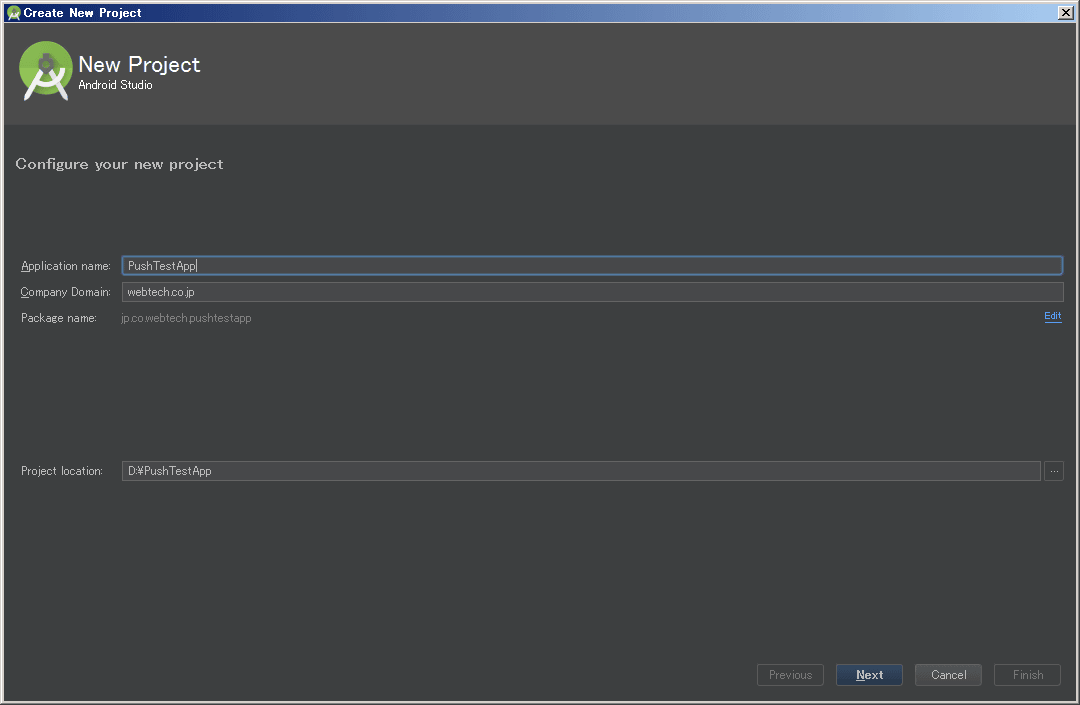Click the Project location input field
The height and width of the screenshot is (705, 1080).
point(581,471)
